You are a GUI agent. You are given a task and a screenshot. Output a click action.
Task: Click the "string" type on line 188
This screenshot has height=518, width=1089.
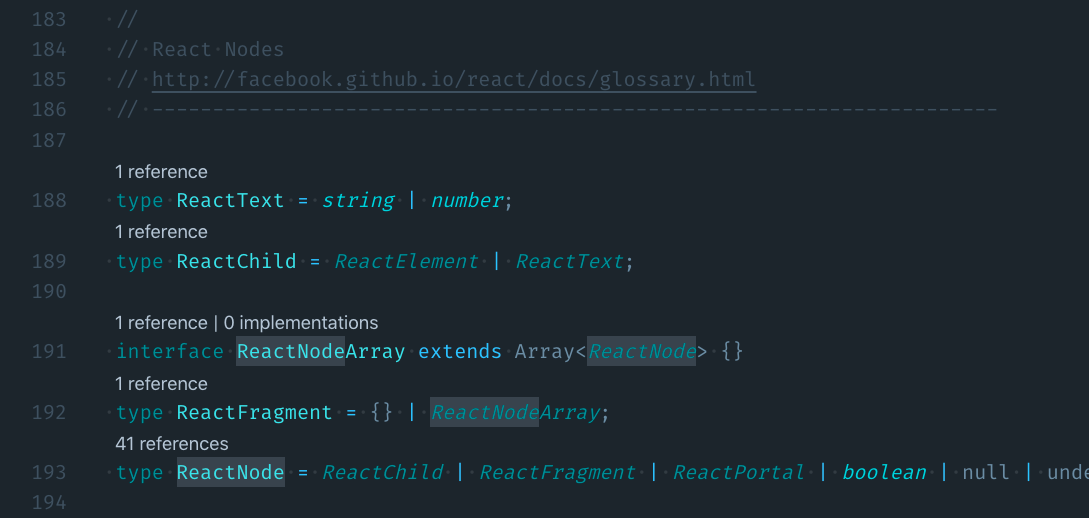tap(358, 201)
